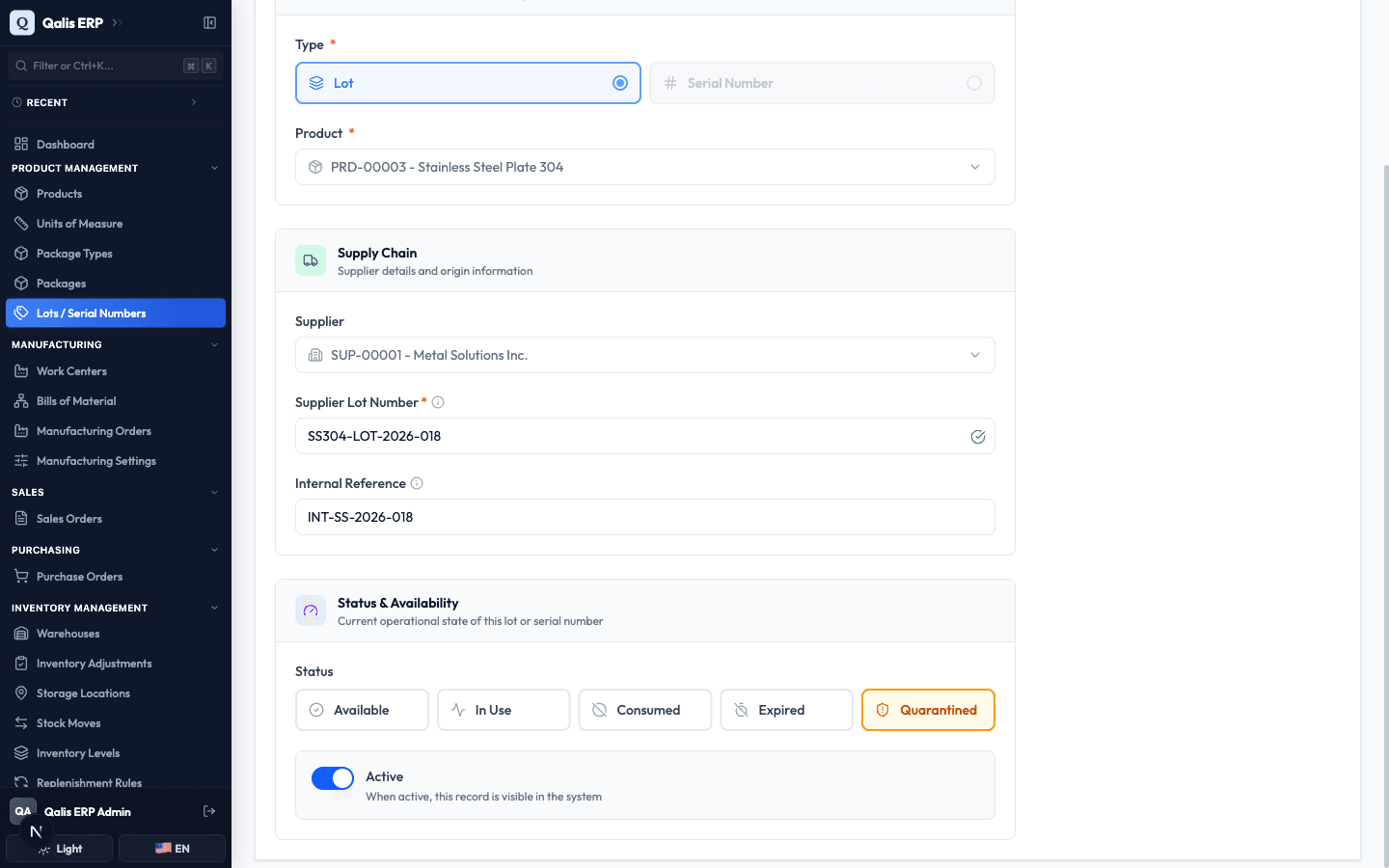Click the Internal Reference input field

click(x=644, y=517)
